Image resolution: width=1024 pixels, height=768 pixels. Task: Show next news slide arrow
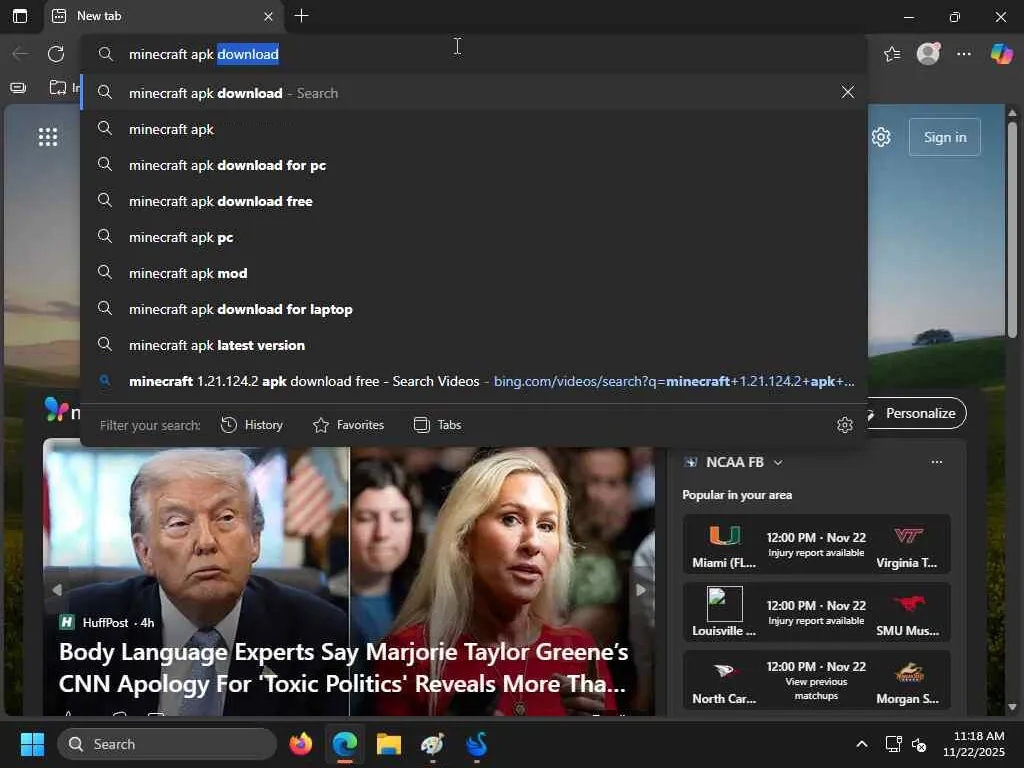pyautogui.click(x=641, y=590)
